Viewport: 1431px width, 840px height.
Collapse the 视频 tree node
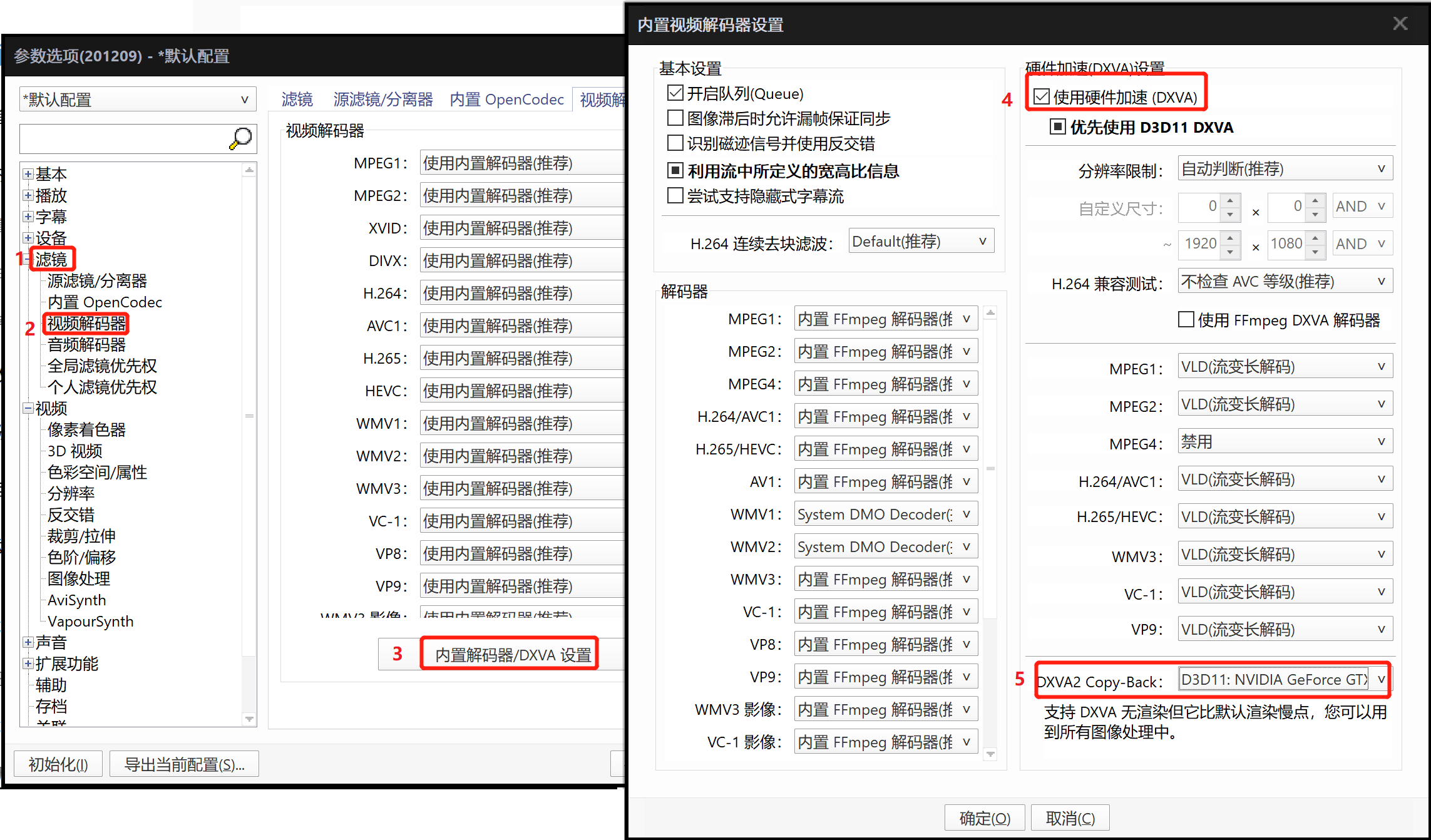pyautogui.click(x=28, y=408)
